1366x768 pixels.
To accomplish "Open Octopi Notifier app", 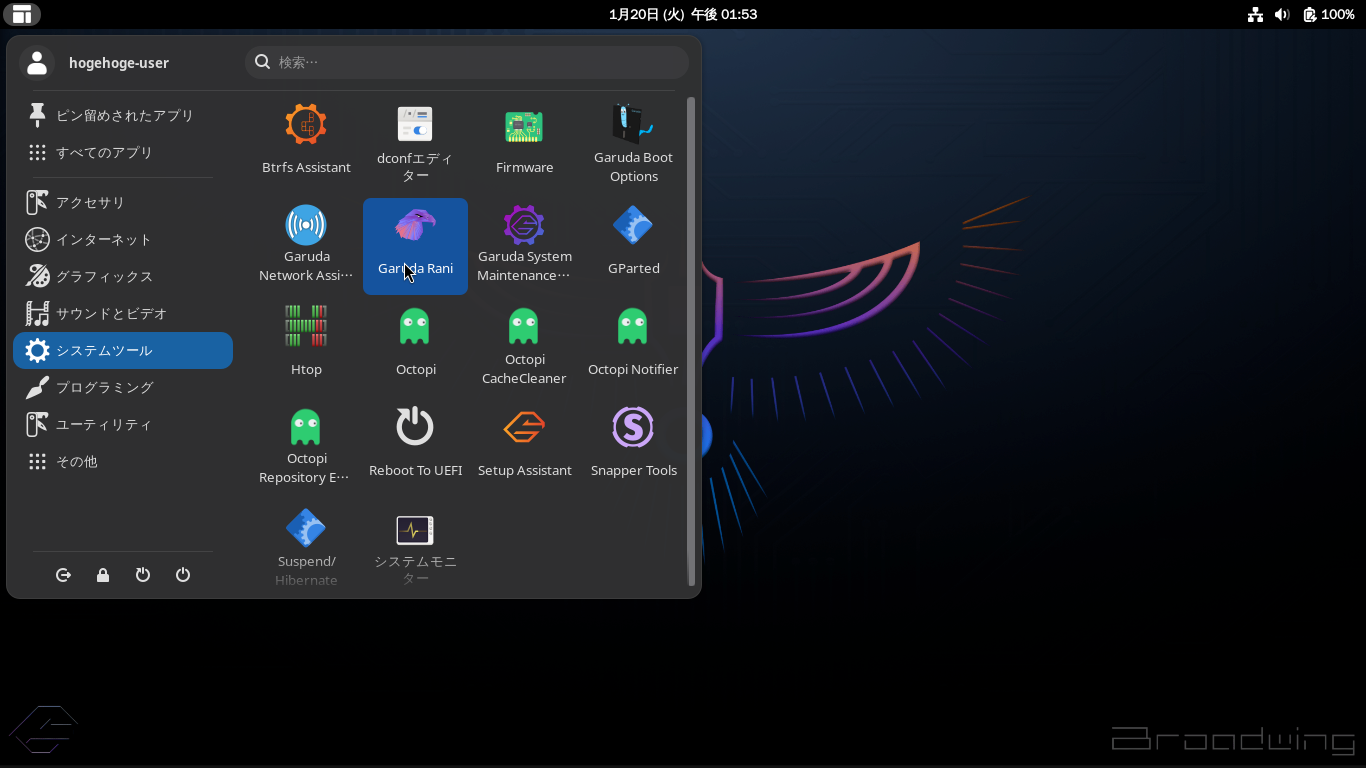I will 633,342.
